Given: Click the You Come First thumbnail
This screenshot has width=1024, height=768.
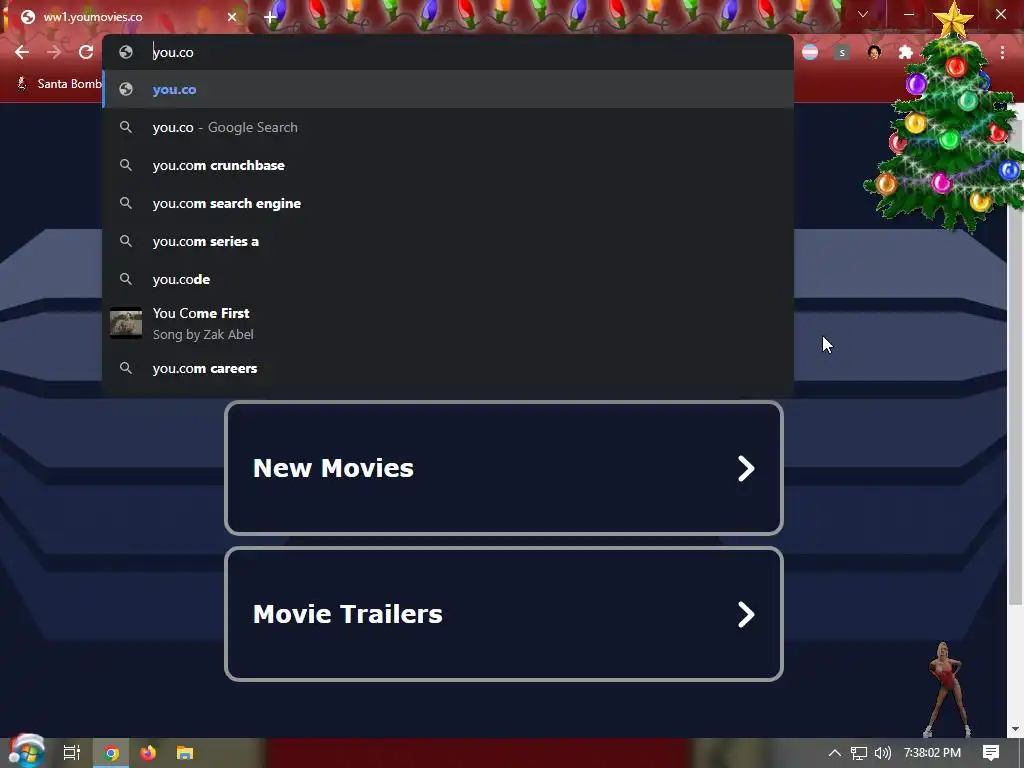Looking at the screenshot, I should [126, 323].
